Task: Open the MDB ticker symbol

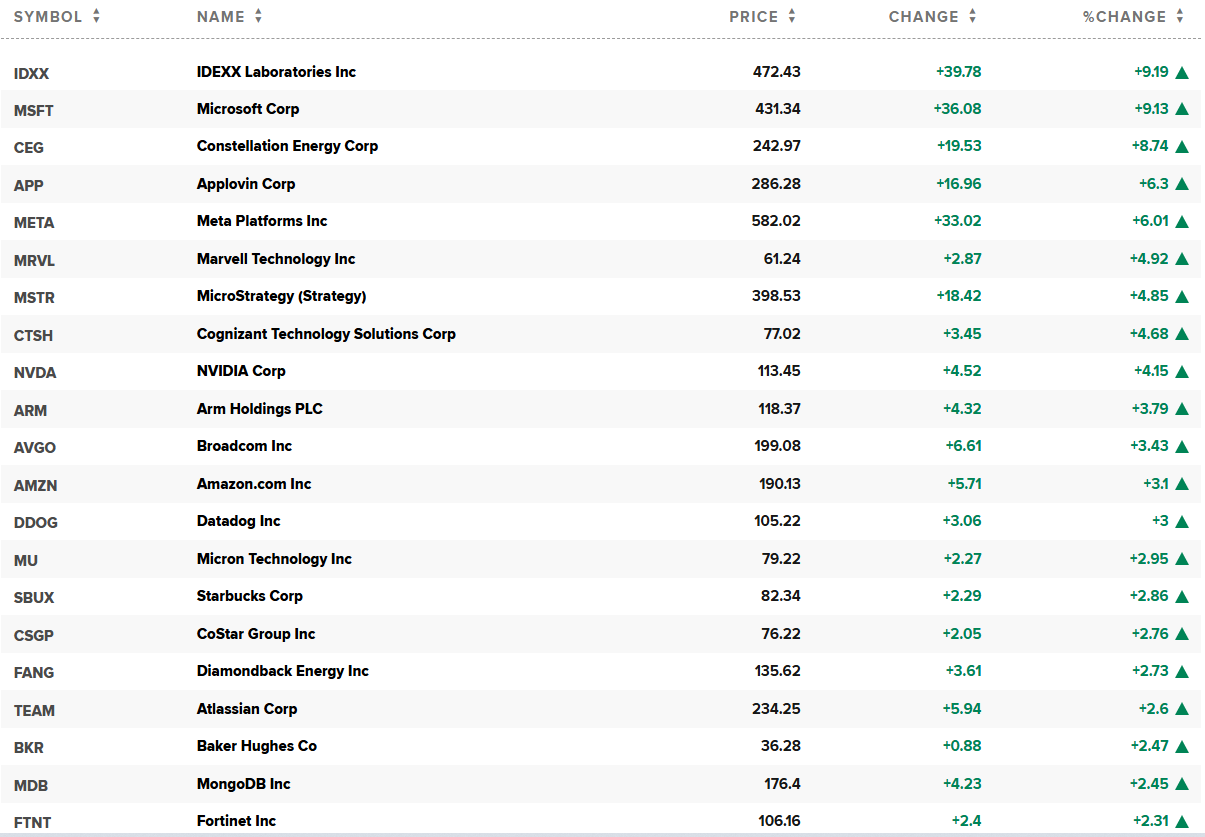Action: pyautogui.click(x=29, y=785)
